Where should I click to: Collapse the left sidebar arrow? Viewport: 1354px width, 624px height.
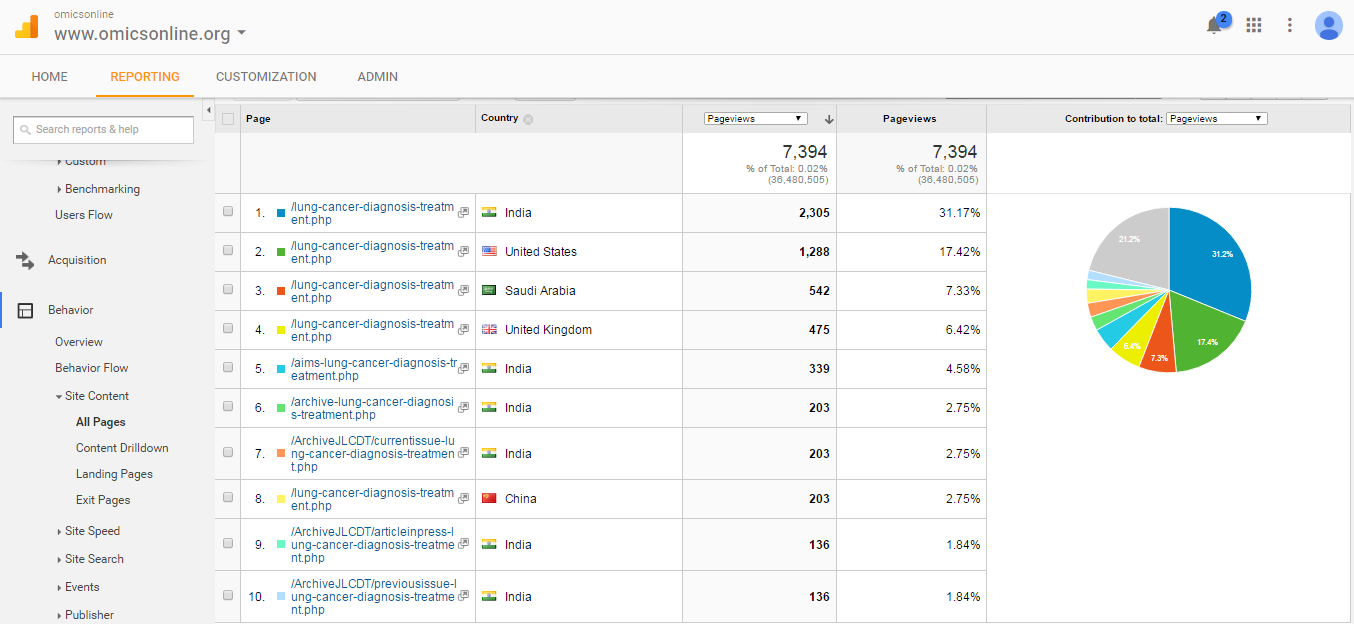[x=208, y=109]
